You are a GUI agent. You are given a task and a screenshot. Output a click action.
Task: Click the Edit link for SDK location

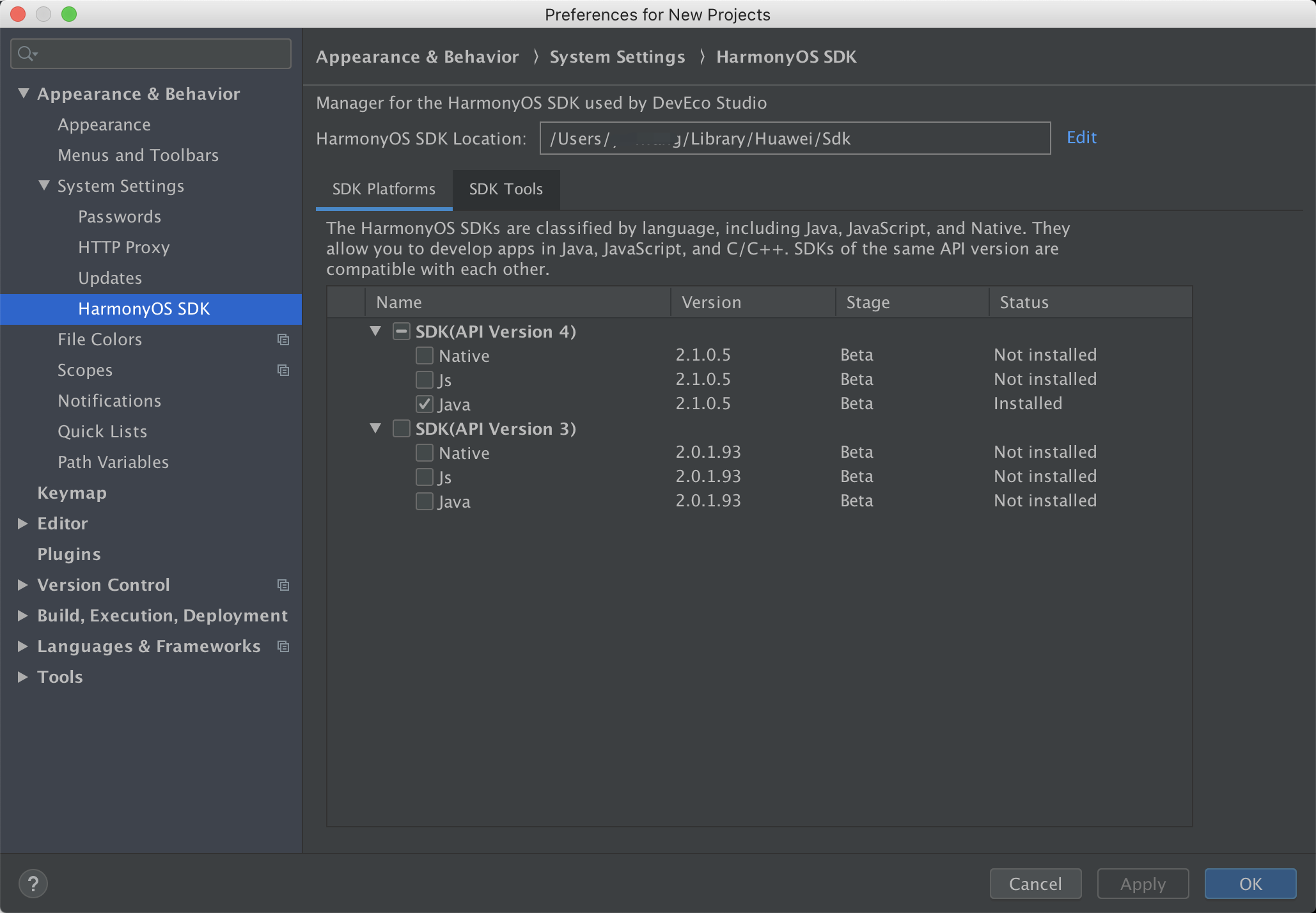[1081, 137]
